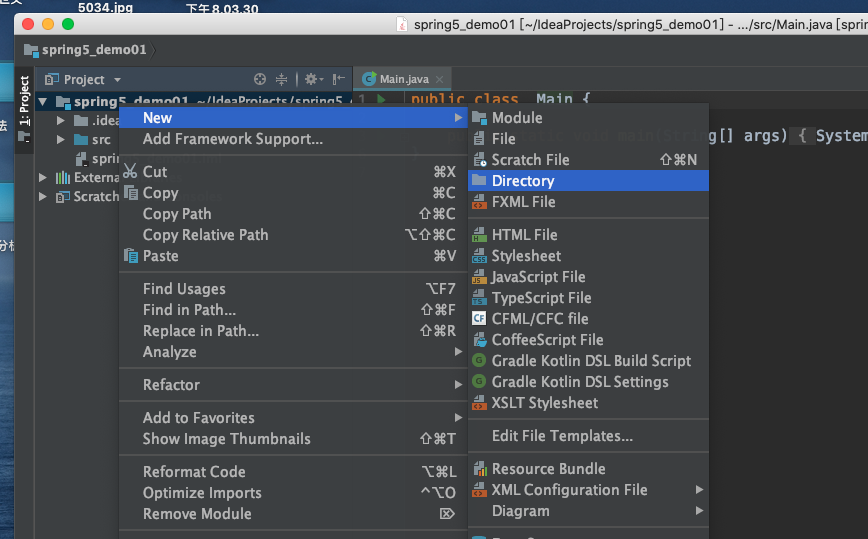This screenshot has height=539, width=868.
Task: Click the Module icon in New submenu
Action: click(479, 118)
